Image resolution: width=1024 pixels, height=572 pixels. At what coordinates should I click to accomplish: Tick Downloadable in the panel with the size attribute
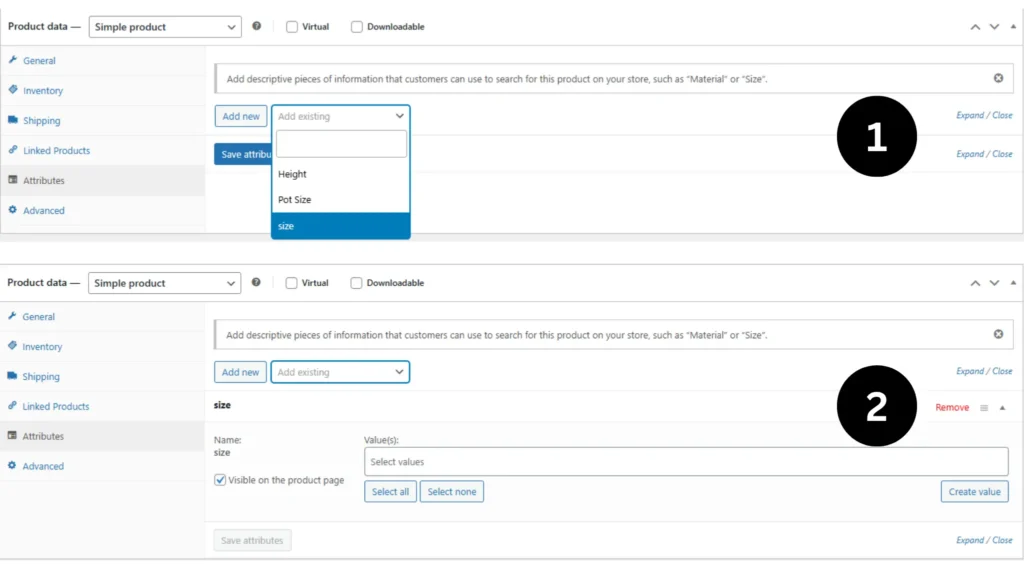coord(356,283)
